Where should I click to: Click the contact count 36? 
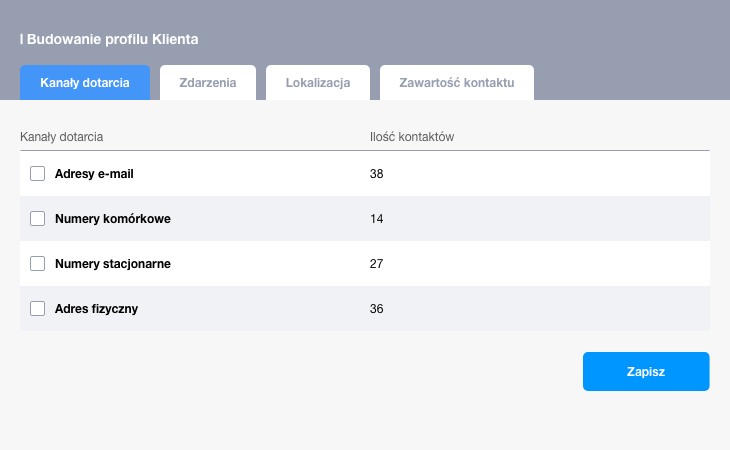377,309
